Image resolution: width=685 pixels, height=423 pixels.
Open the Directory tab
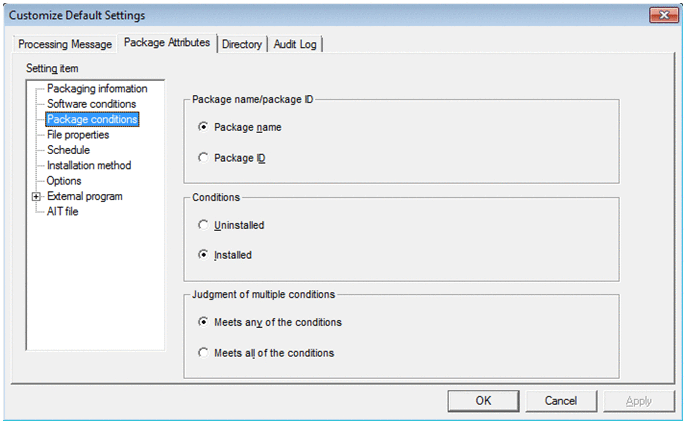coord(242,44)
